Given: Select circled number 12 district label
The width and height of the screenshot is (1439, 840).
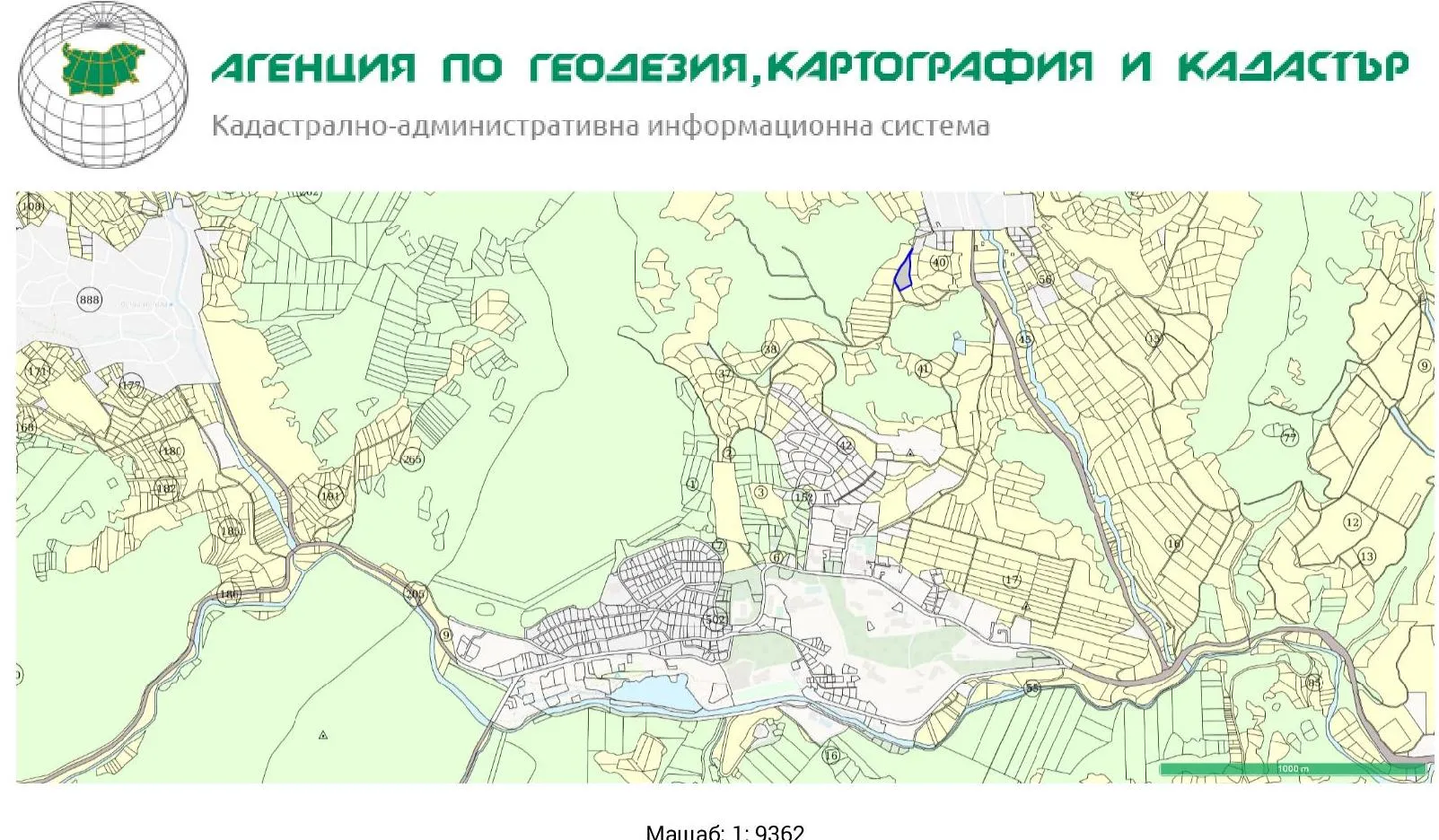Looking at the screenshot, I should (x=1352, y=522).
